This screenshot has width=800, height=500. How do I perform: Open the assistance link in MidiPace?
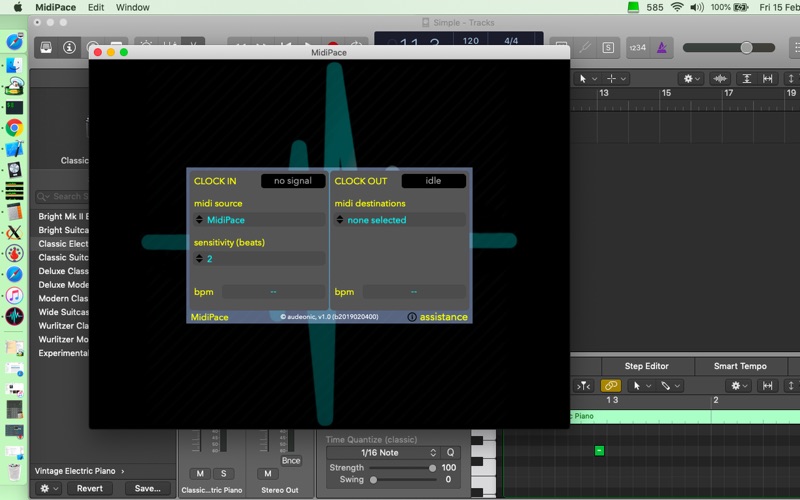click(x=443, y=317)
